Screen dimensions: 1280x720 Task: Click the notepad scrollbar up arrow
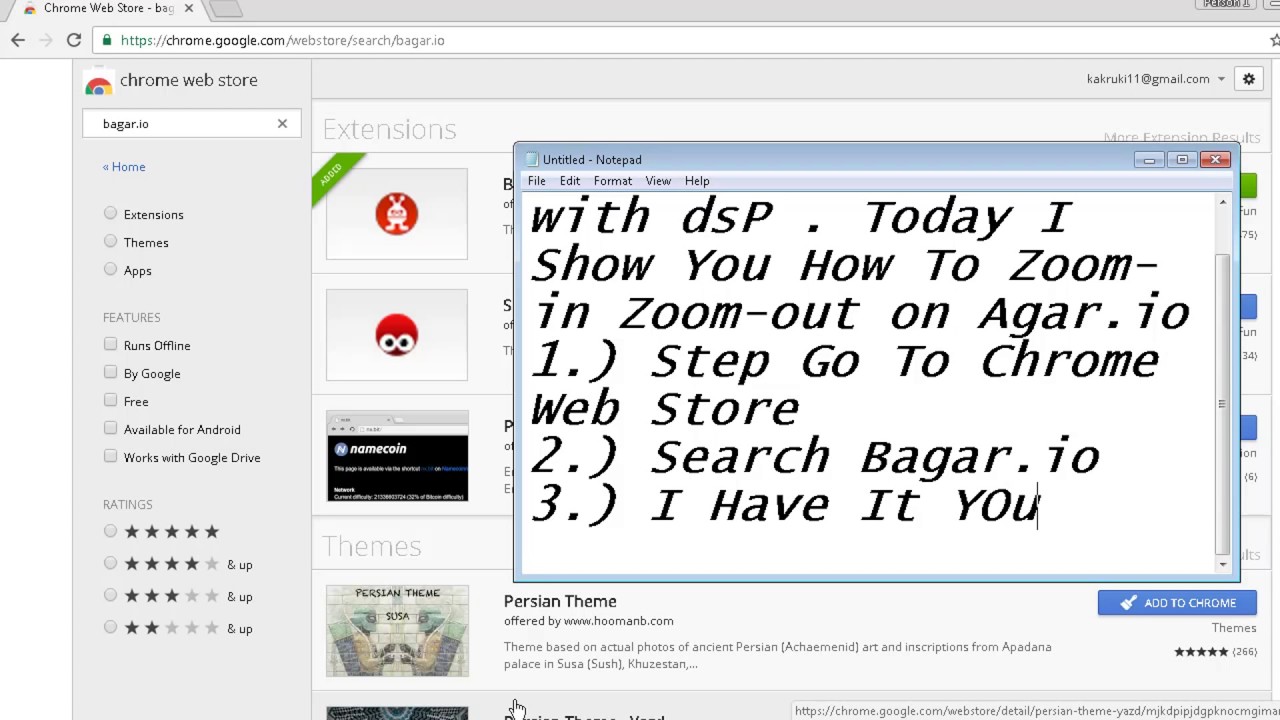[1222, 202]
